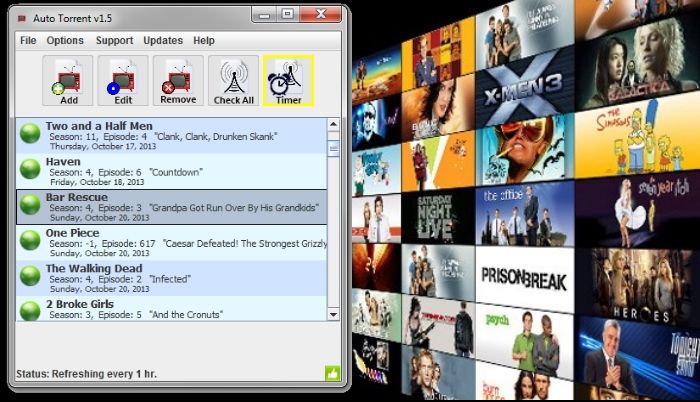Click the show list scroll down arrow
700x402 pixels.
(x=333, y=314)
